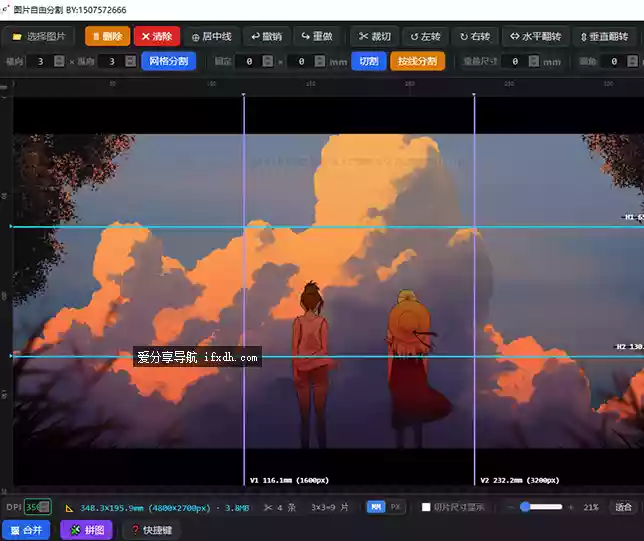Enable the 切片尺寸显示 checkbox
The image size is (644, 541).
(x=426, y=507)
